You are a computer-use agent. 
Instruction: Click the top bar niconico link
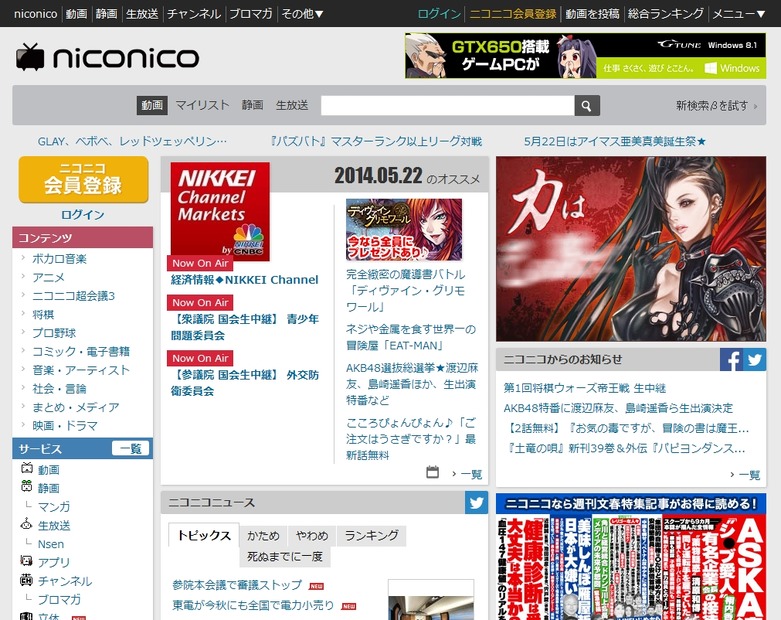pos(35,14)
